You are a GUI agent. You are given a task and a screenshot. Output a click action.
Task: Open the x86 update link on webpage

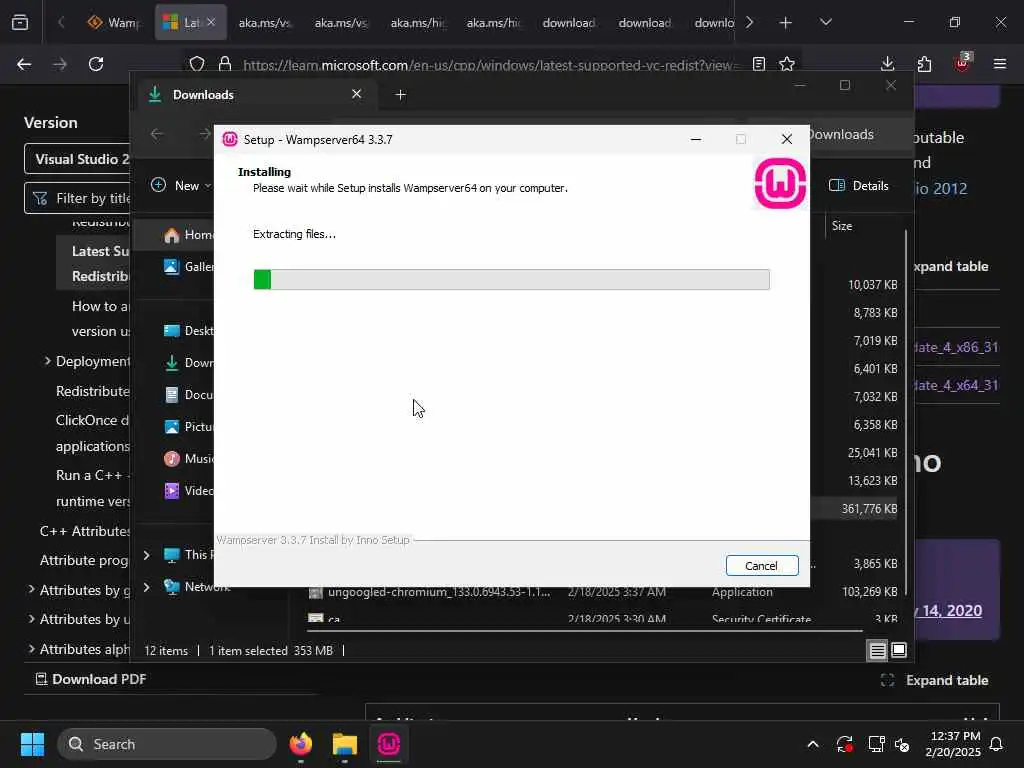point(955,347)
